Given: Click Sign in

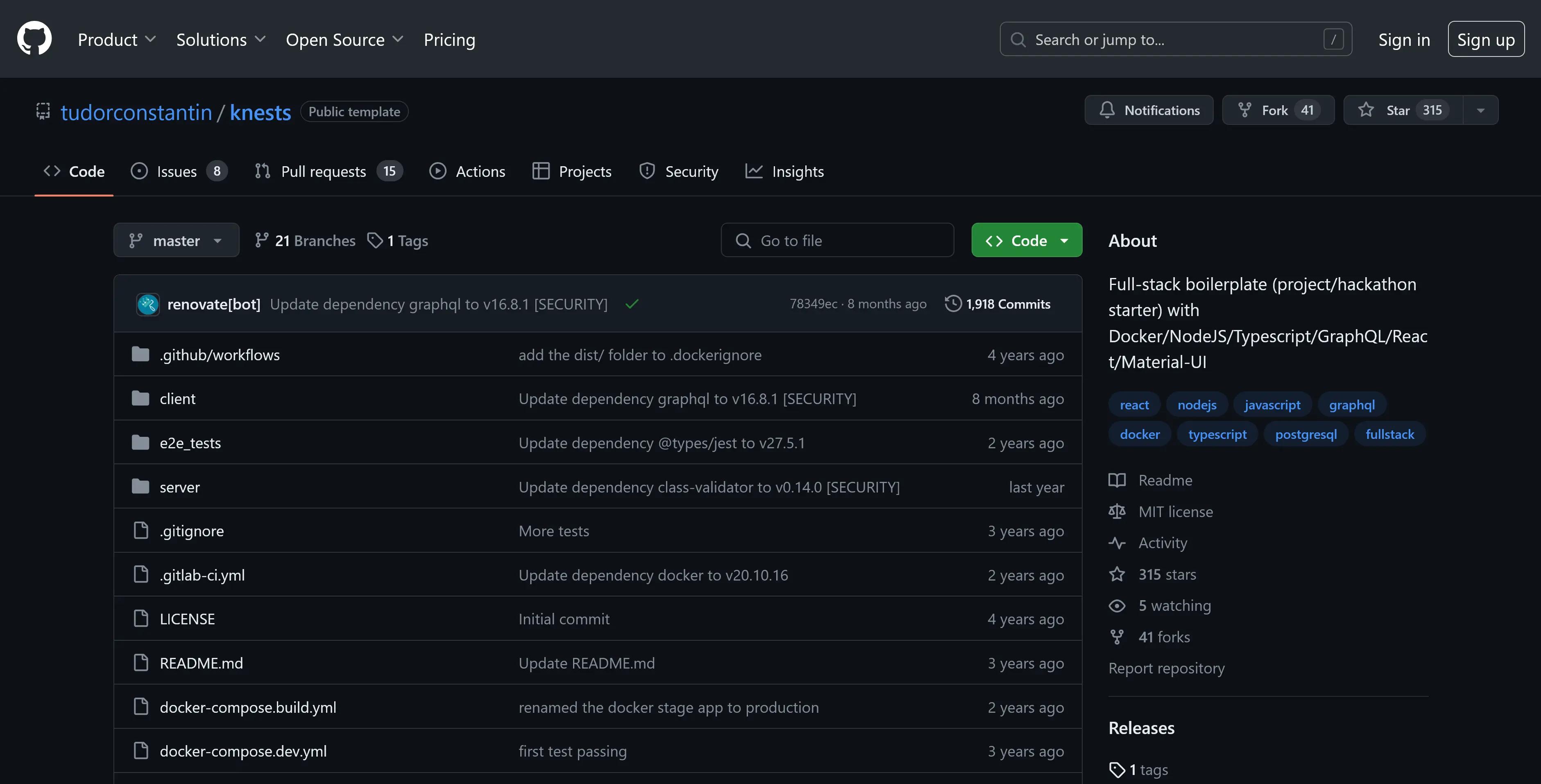Looking at the screenshot, I should point(1404,39).
